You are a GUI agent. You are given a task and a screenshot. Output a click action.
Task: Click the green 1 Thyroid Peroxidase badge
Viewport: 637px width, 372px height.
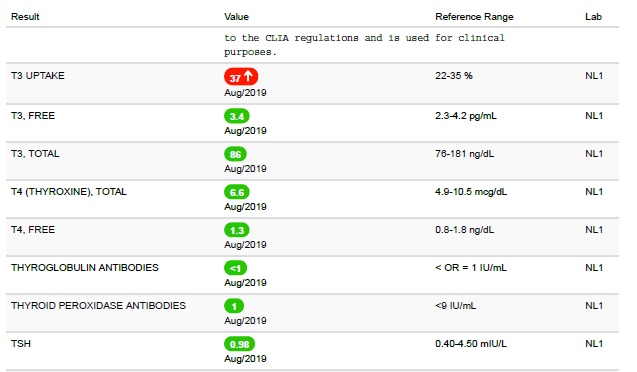[x=234, y=306]
